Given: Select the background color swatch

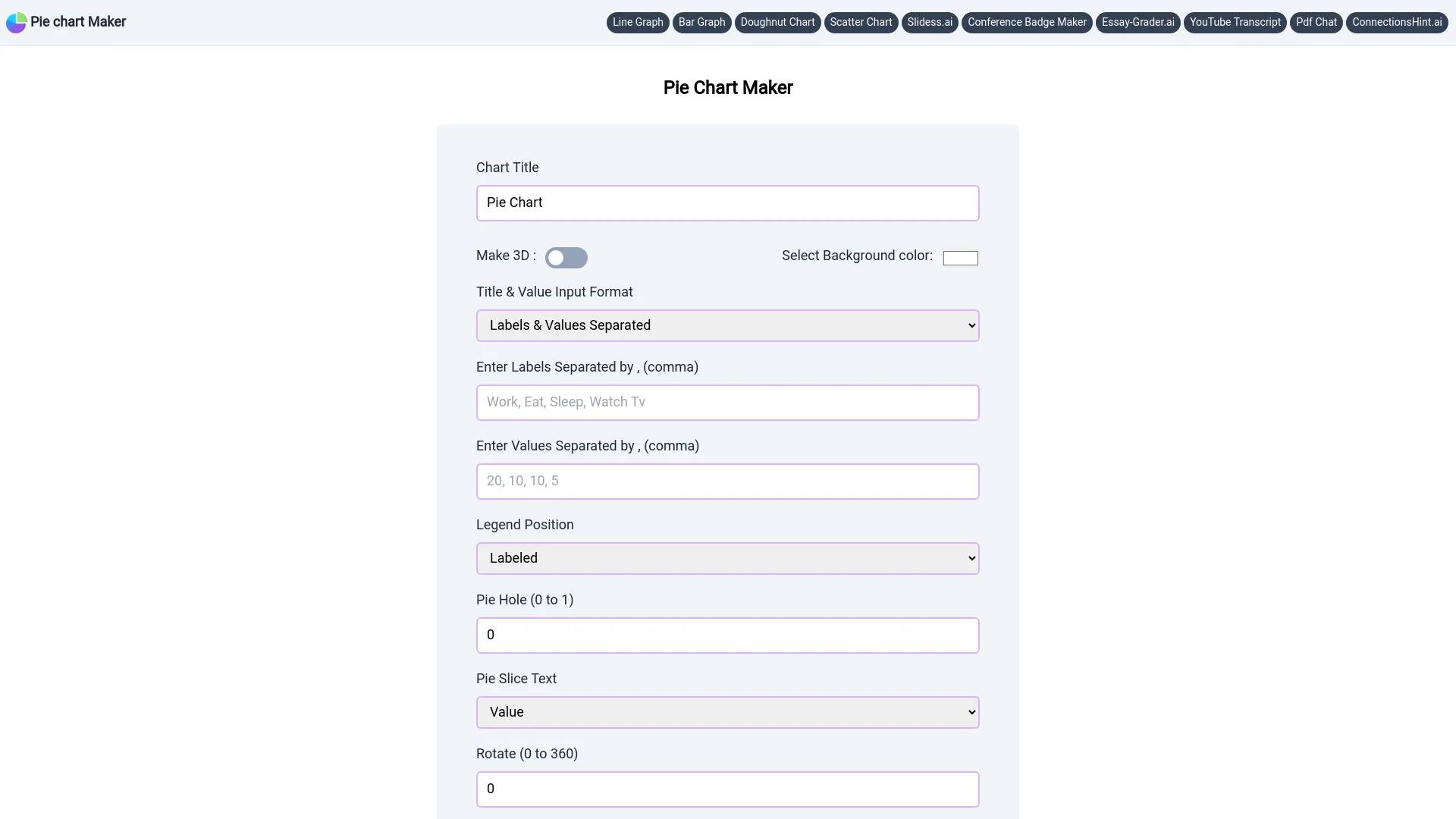Looking at the screenshot, I should [x=960, y=257].
